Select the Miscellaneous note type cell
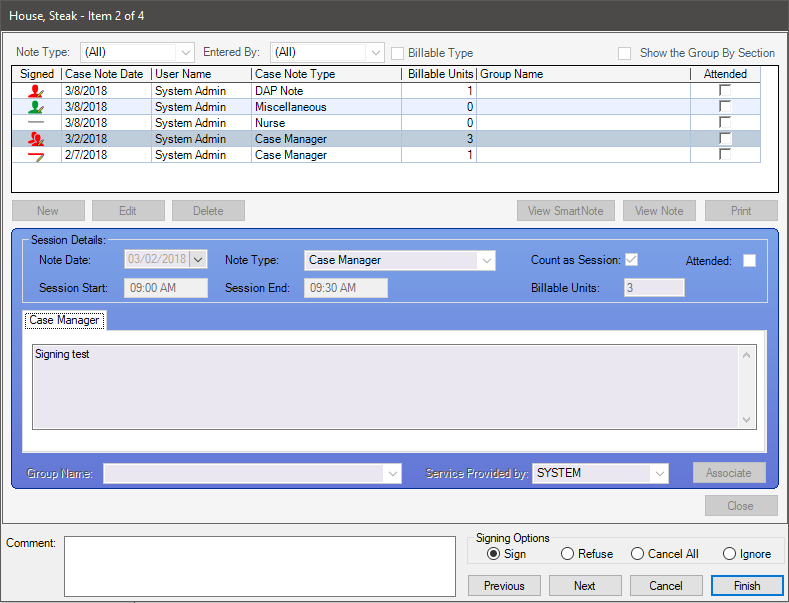The width and height of the screenshot is (789, 603). 326,107
